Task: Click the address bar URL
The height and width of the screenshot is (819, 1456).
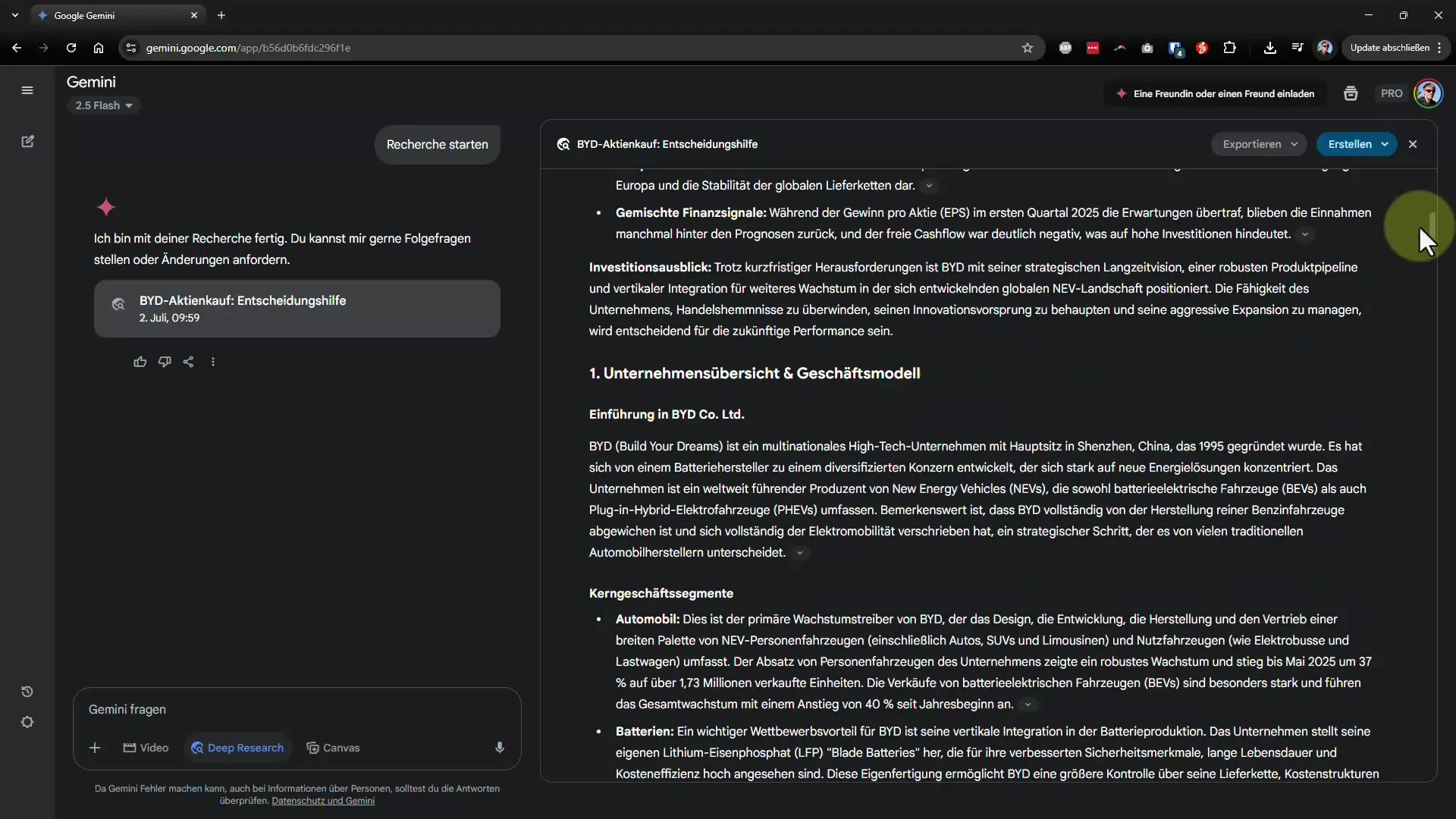Action: click(248, 48)
